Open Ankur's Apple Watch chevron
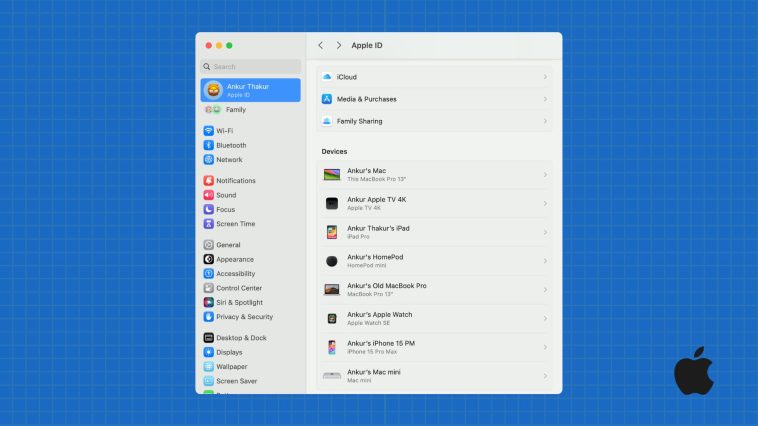Screen dimensions: 758x426 pyautogui.click(x=545, y=319)
